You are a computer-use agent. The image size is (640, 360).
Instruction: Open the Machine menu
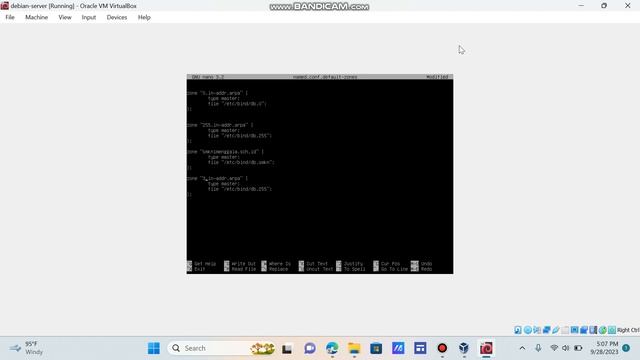pyautogui.click(x=36, y=17)
